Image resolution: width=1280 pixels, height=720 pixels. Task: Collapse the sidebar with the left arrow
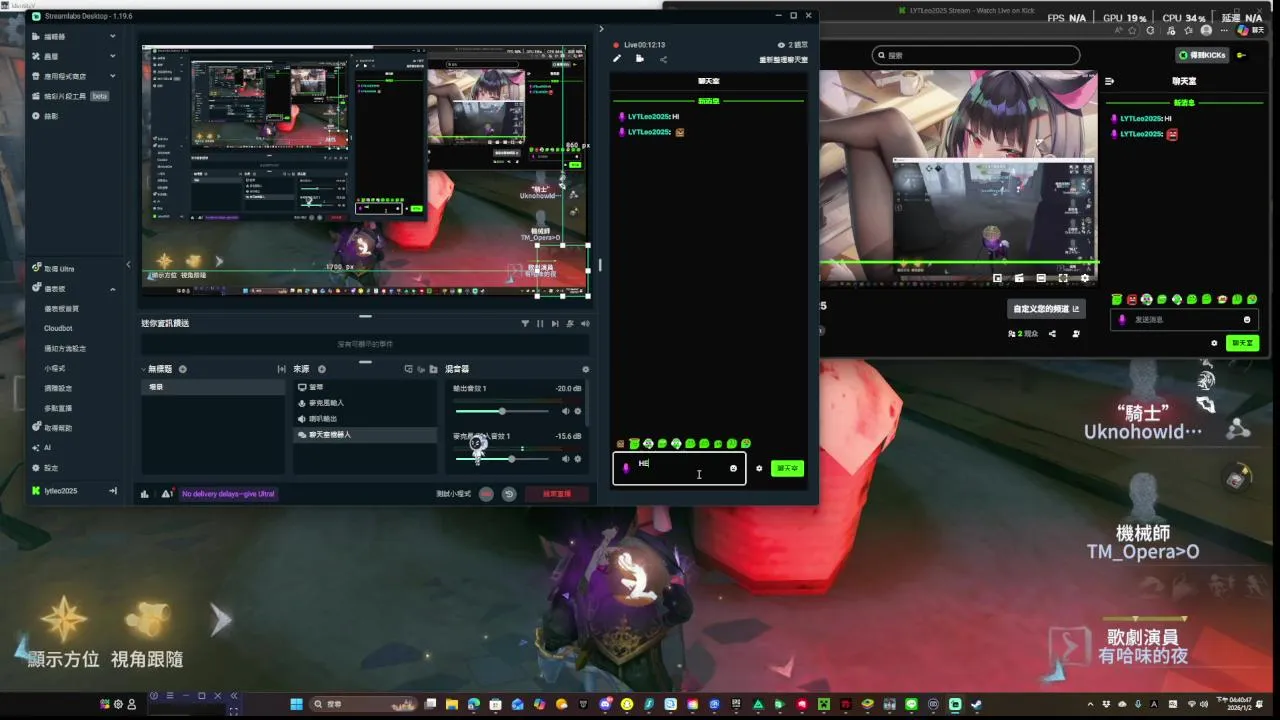(x=128, y=265)
